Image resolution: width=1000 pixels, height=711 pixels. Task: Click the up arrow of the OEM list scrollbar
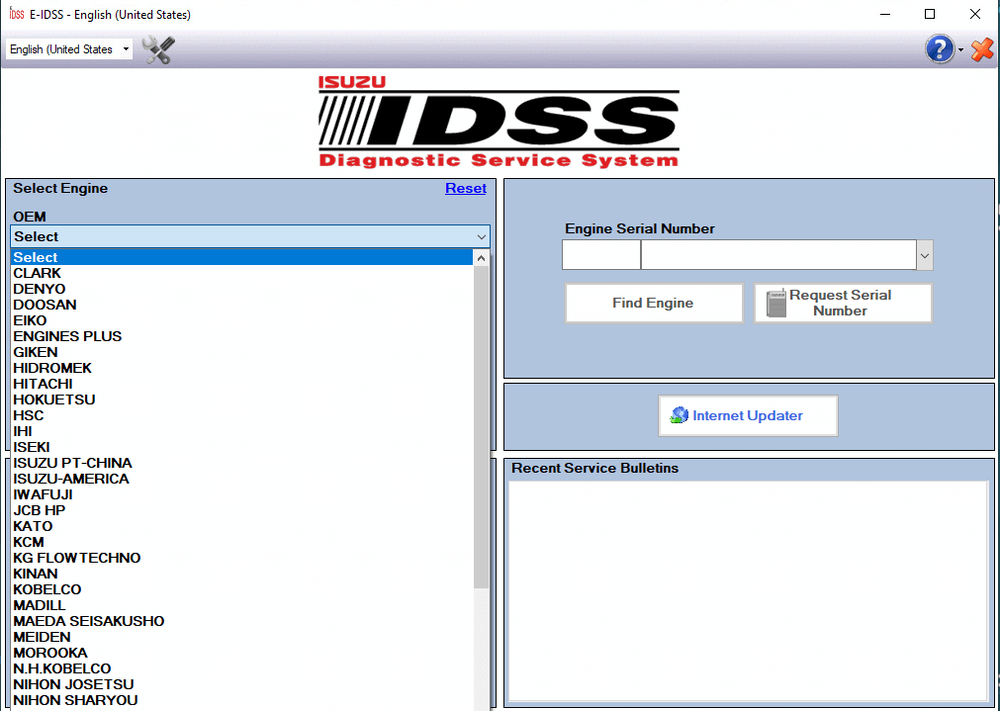tap(481, 257)
